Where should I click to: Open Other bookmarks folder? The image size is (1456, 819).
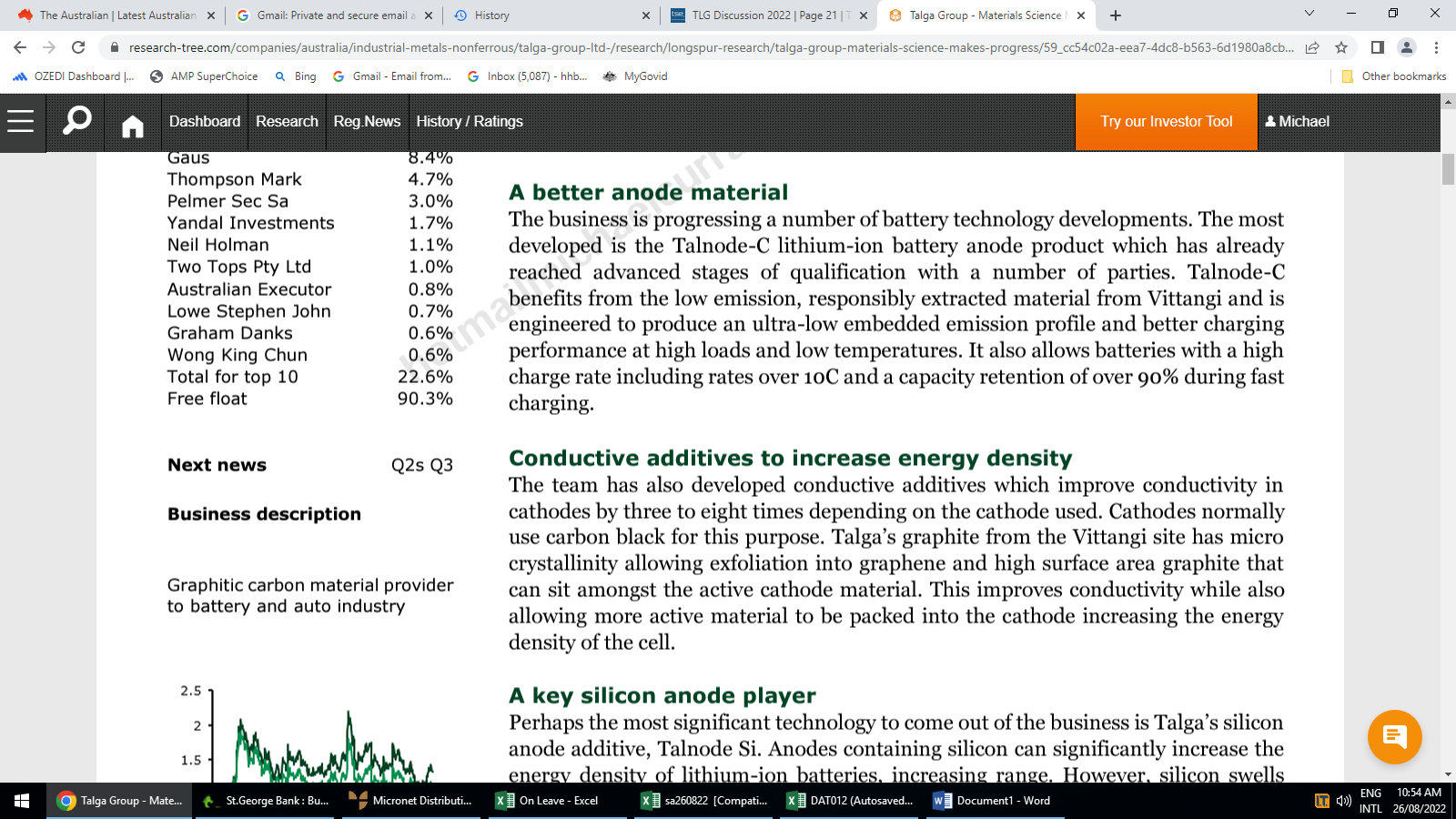click(1394, 76)
